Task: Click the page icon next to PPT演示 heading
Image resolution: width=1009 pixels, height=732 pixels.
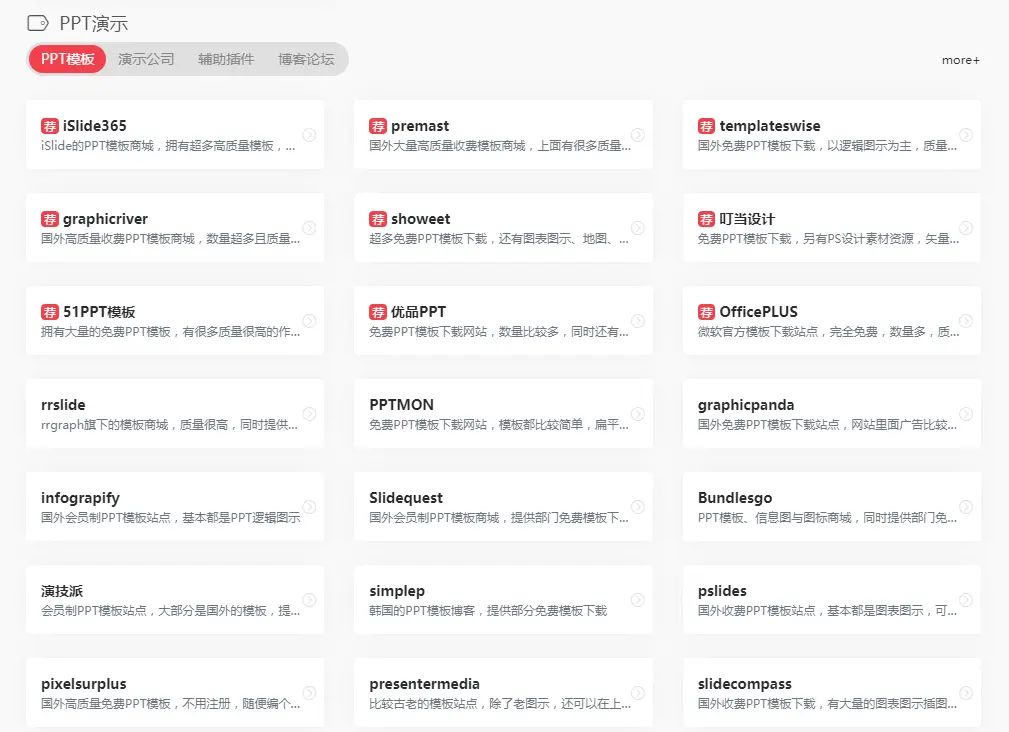Action: [39, 22]
